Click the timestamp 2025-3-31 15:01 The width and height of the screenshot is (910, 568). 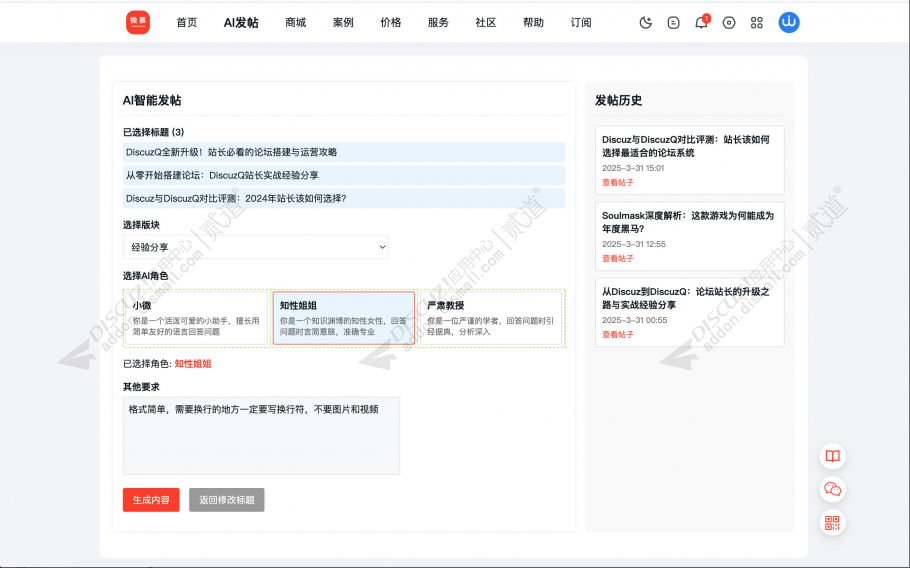click(633, 168)
